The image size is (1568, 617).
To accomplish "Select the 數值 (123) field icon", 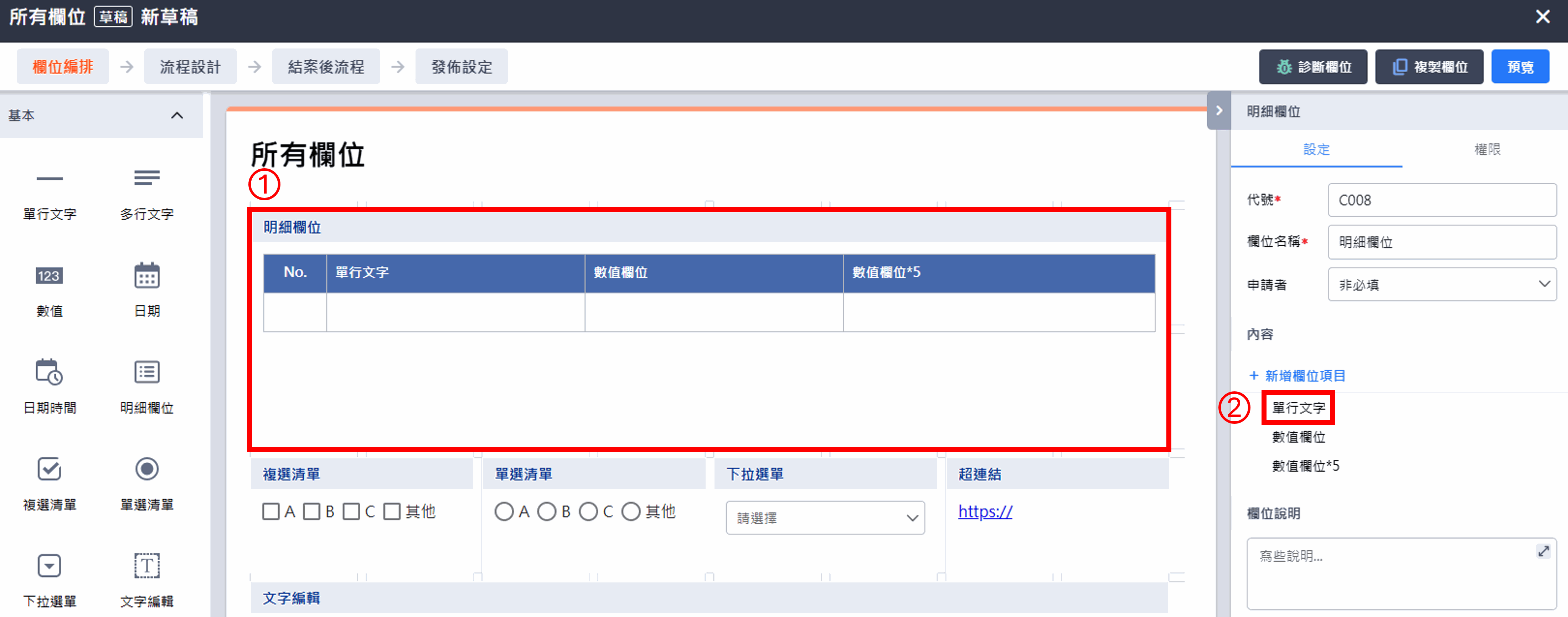I will tap(49, 276).
